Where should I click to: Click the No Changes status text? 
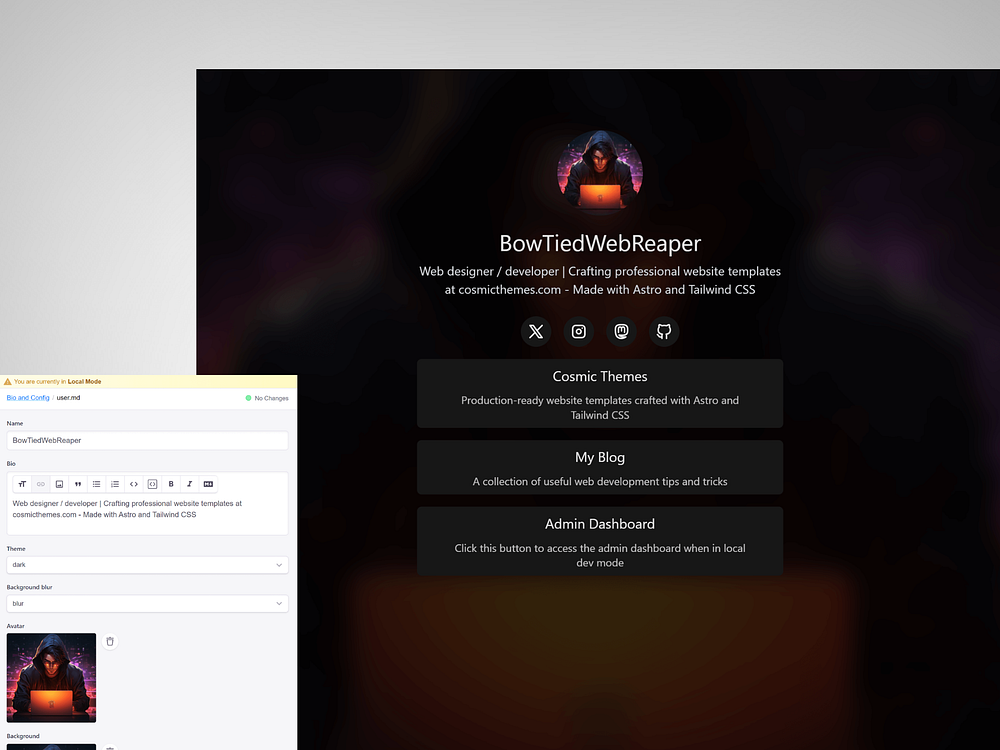click(x=271, y=398)
